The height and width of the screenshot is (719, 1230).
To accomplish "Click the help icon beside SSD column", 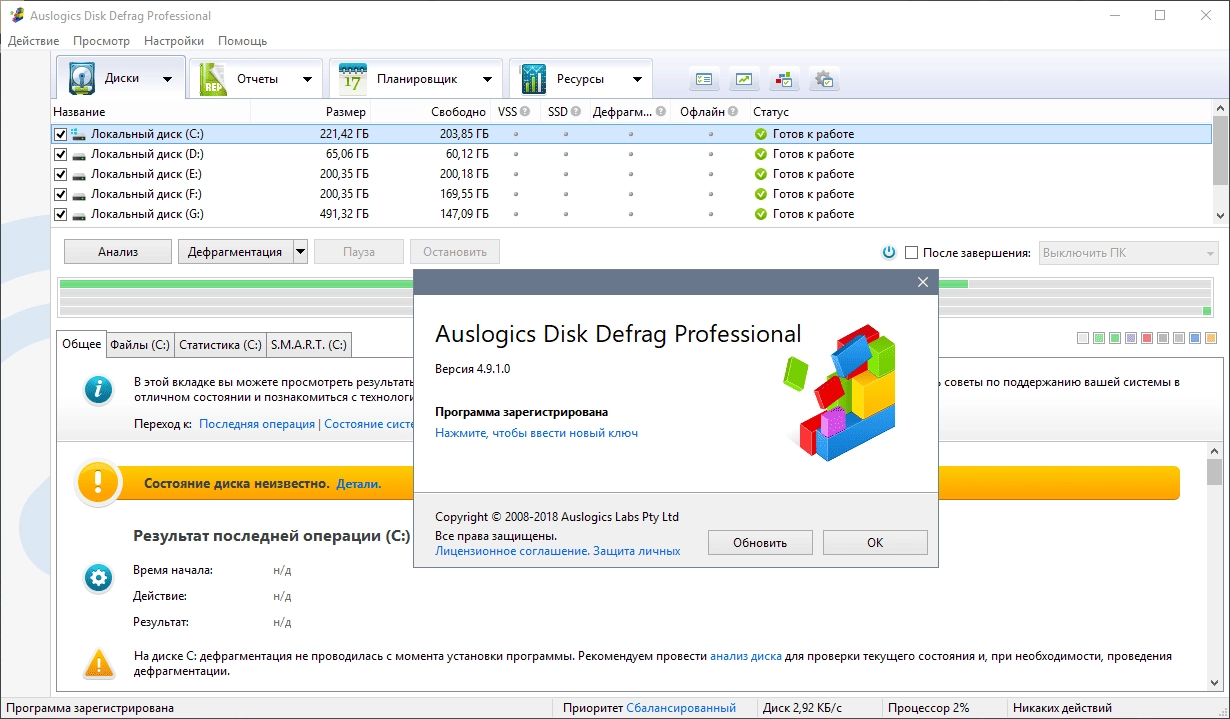I will point(577,112).
